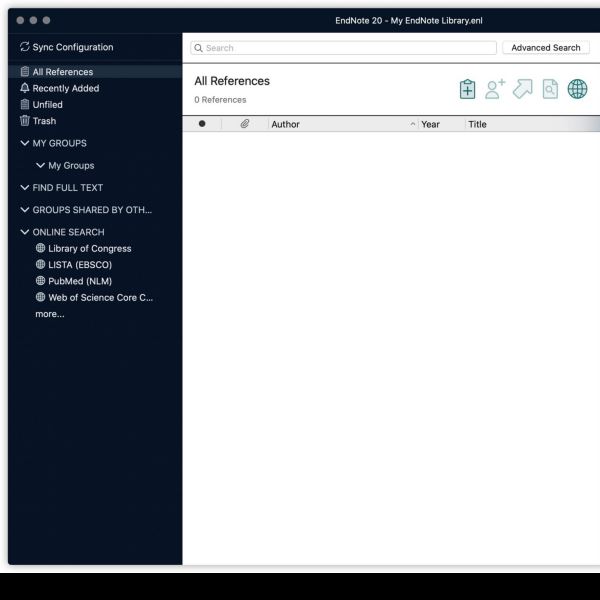Image resolution: width=600 pixels, height=600 pixels.
Task: Open Advanced Search
Action: (x=546, y=48)
